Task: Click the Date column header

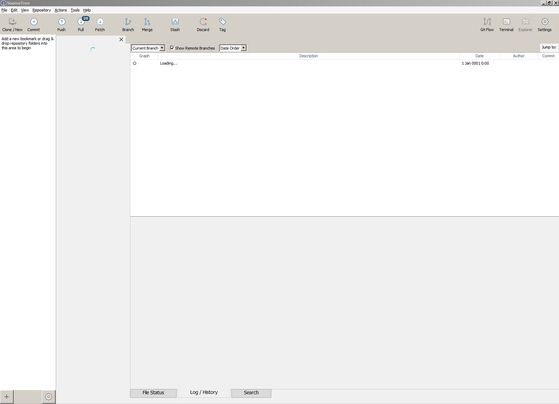Action: [479, 56]
